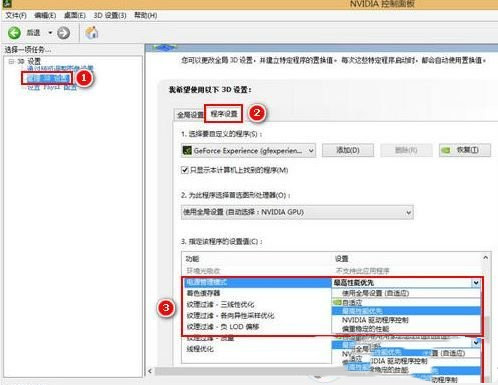Click the Home icon in the toolbar
Screen dimensions: 498x385
pyautogui.click(x=92, y=33)
